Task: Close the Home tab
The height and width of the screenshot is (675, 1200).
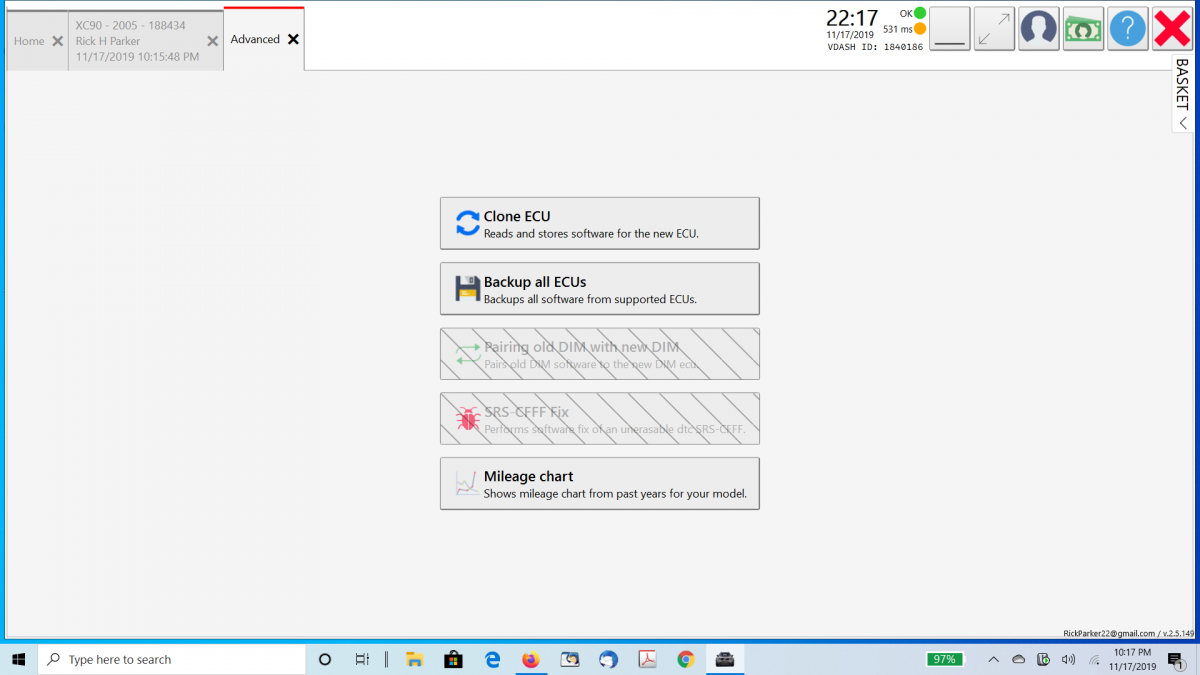Action: [x=57, y=41]
